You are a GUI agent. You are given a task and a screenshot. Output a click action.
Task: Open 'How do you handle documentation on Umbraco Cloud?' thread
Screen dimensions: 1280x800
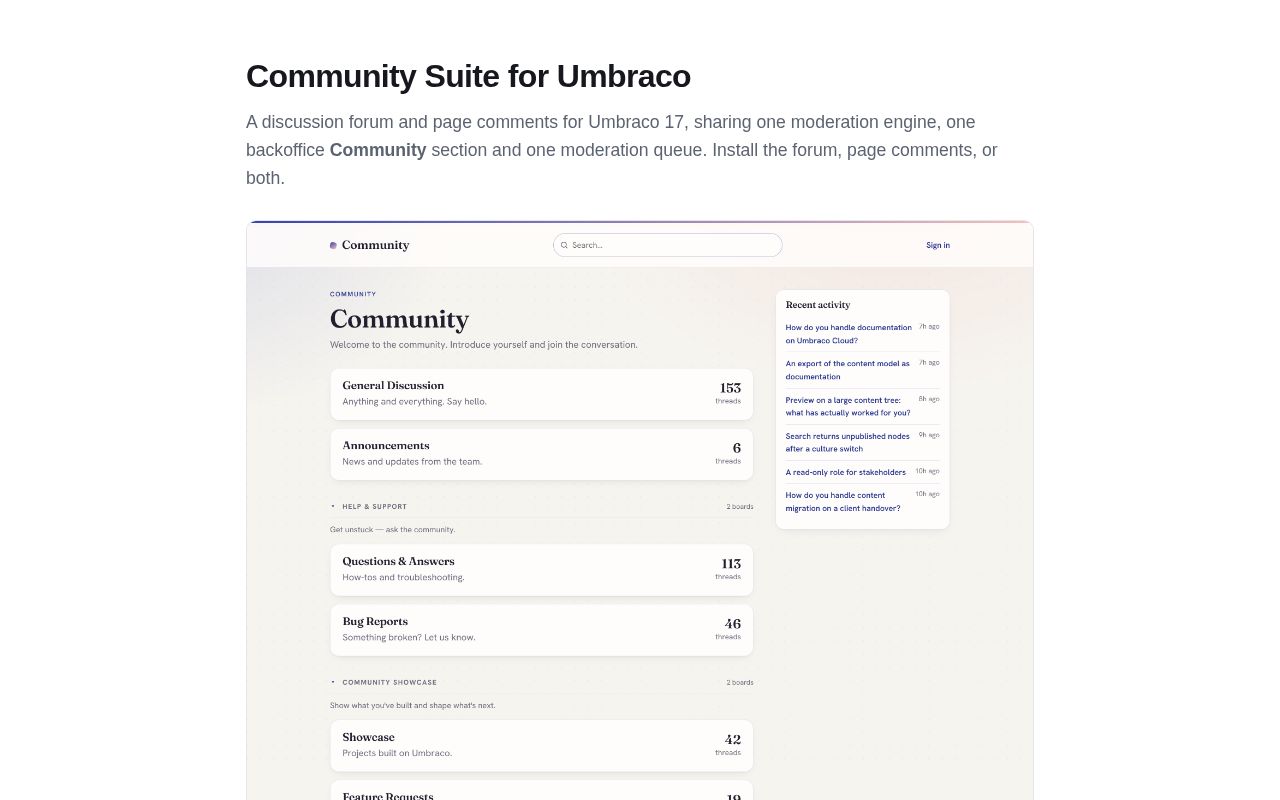(x=848, y=334)
